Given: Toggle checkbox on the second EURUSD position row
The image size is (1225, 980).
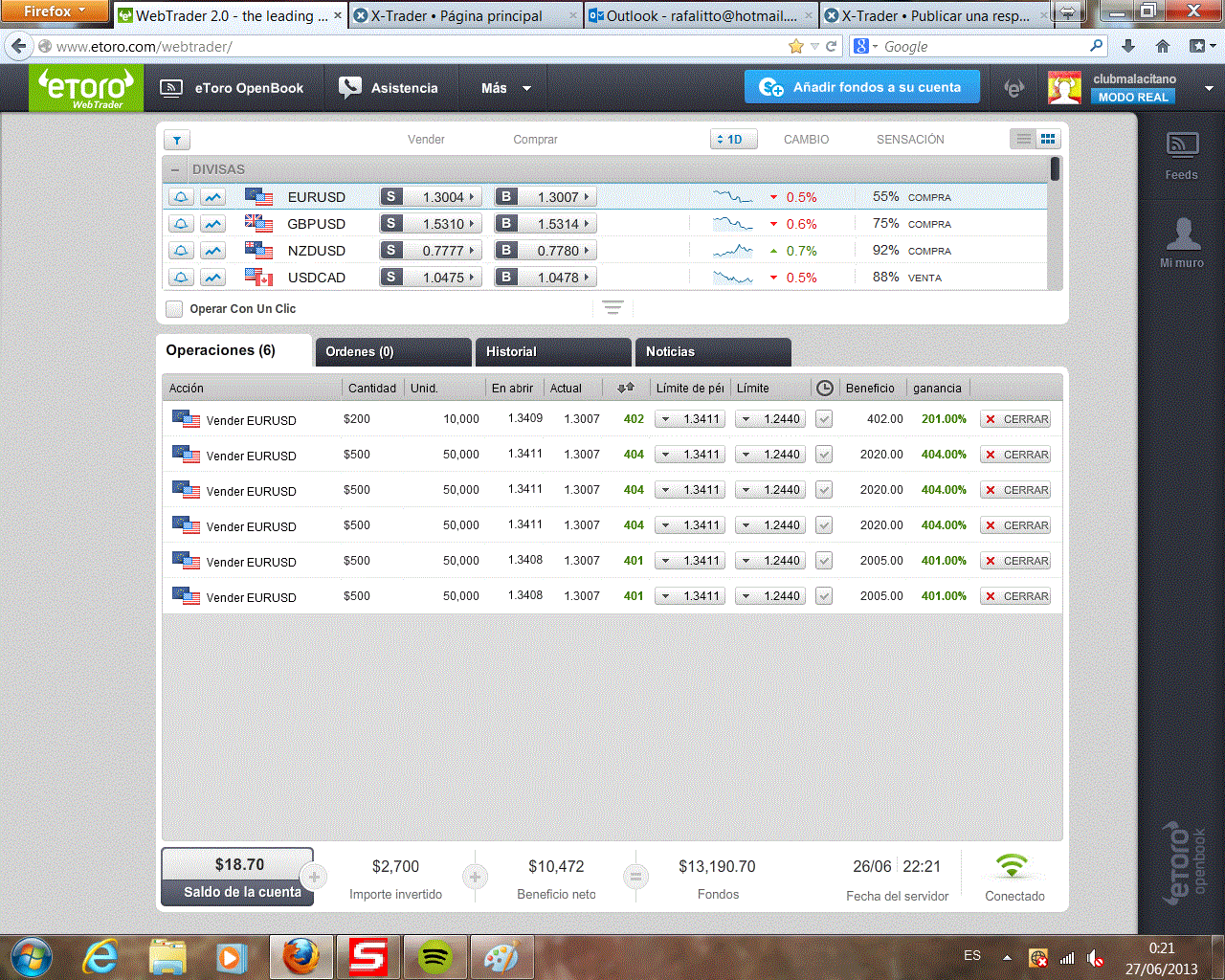Looking at the screenshot, I should click(x=823, y=455).
